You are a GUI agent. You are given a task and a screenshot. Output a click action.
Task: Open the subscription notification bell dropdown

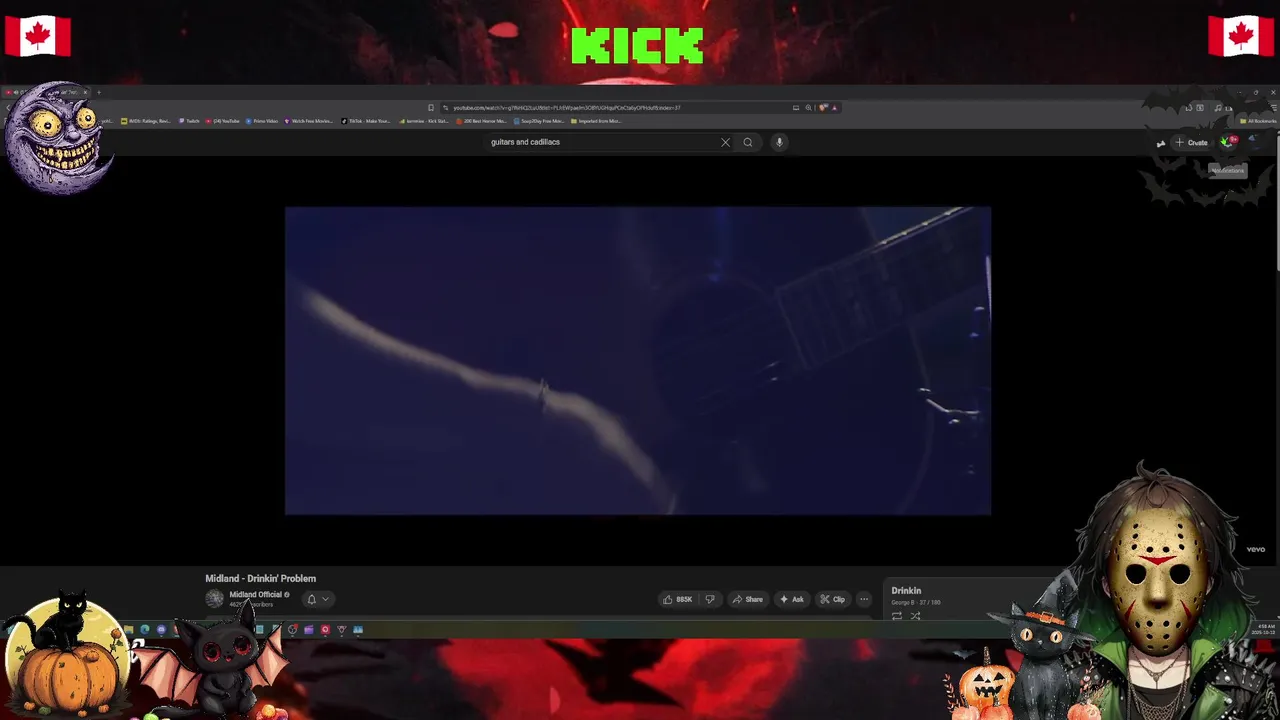pyautogui.click(x=317, y=600)
